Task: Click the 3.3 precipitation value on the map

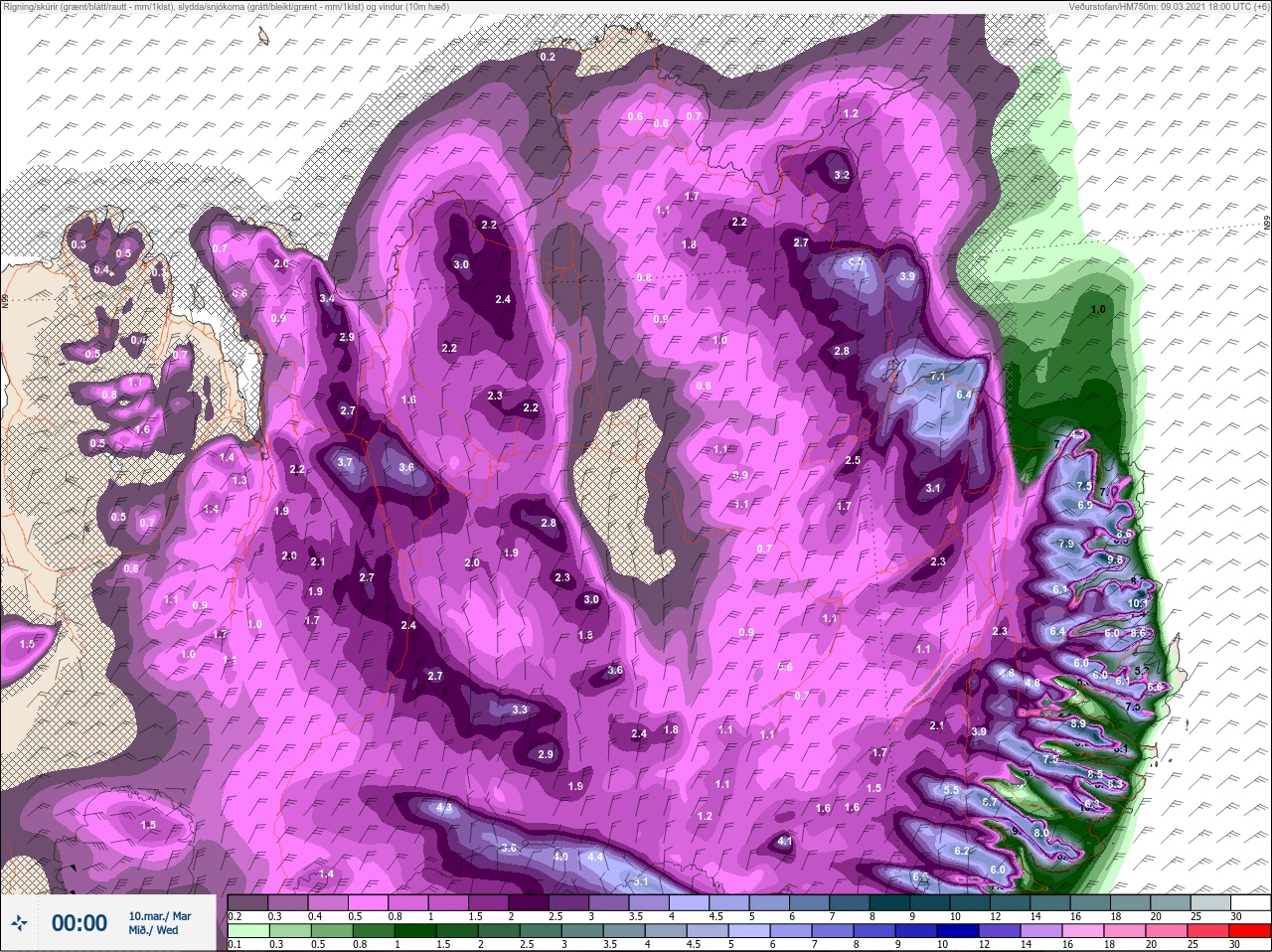Action: point(520,710)
